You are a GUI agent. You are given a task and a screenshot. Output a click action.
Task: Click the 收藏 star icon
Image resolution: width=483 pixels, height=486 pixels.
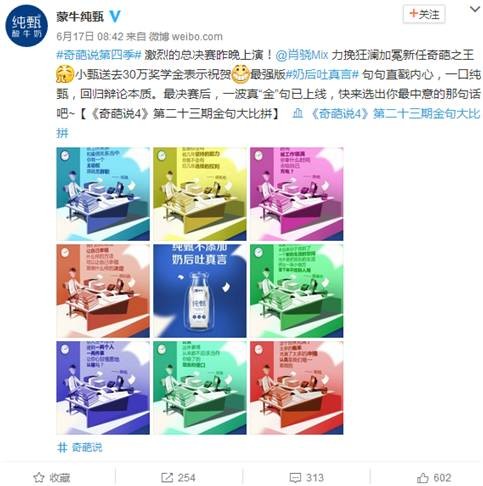click(39, 477)
